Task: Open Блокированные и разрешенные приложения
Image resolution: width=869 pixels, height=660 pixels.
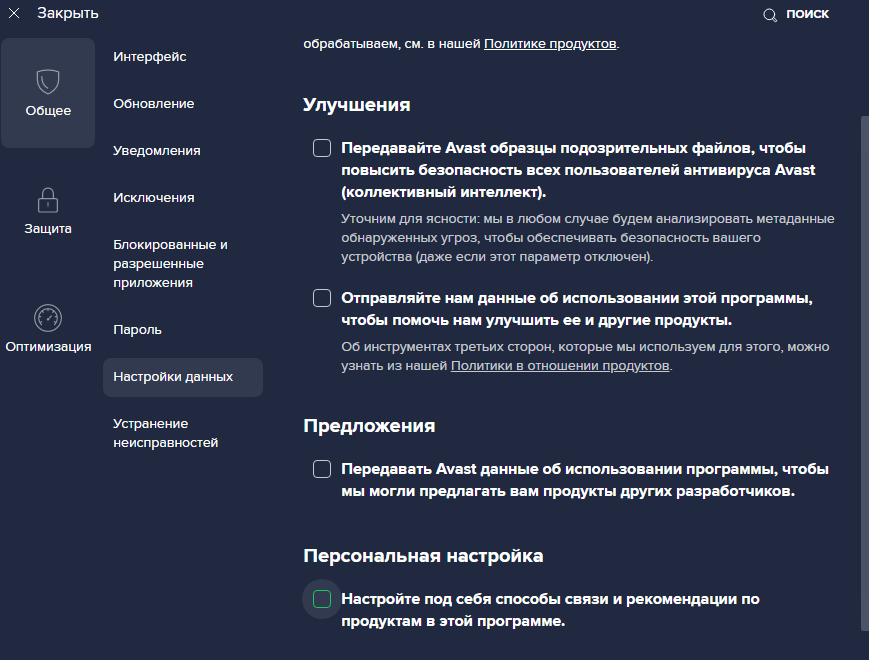Action: click(x=170, y=264)
